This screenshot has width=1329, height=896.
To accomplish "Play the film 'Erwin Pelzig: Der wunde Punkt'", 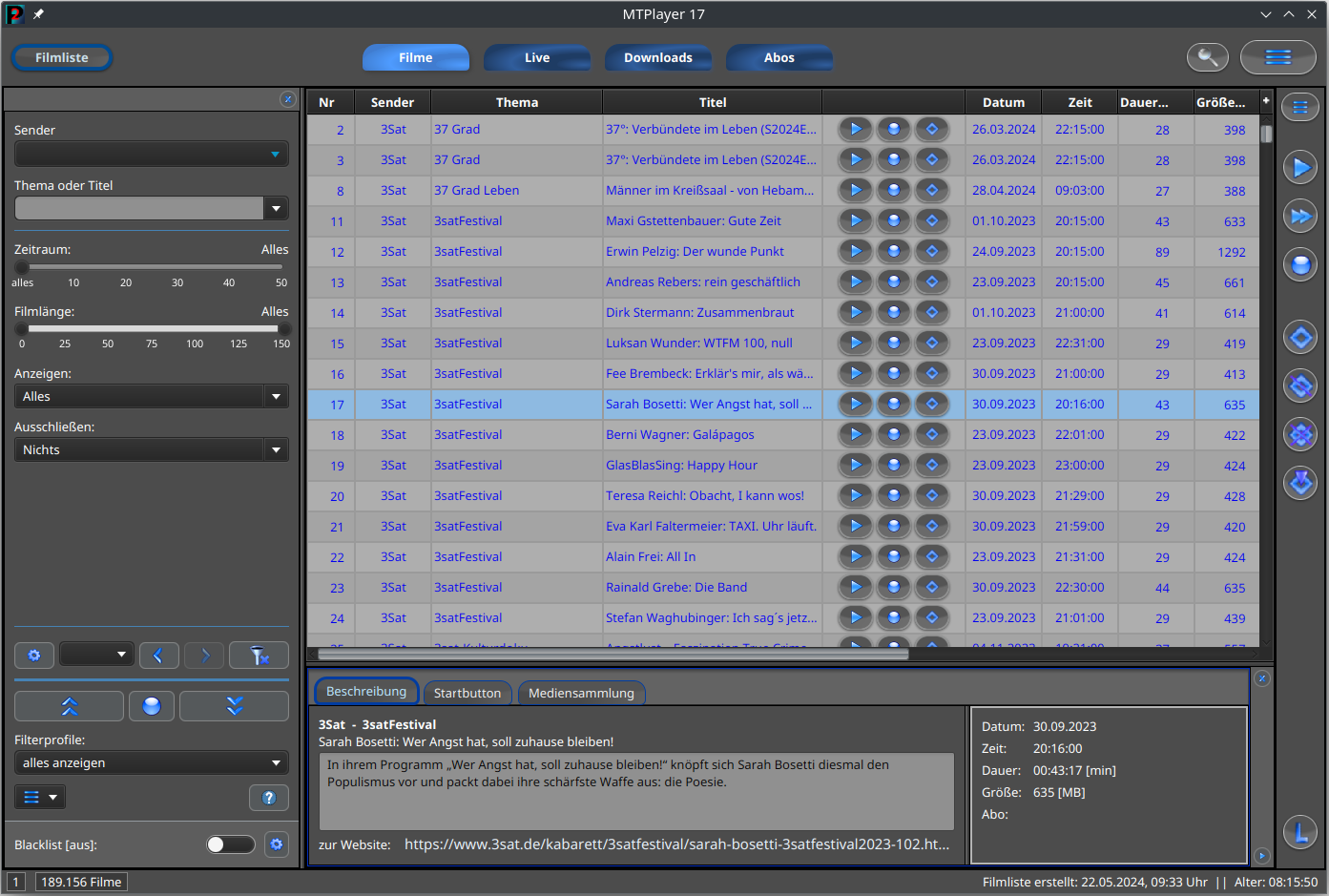I will (856, 251).
